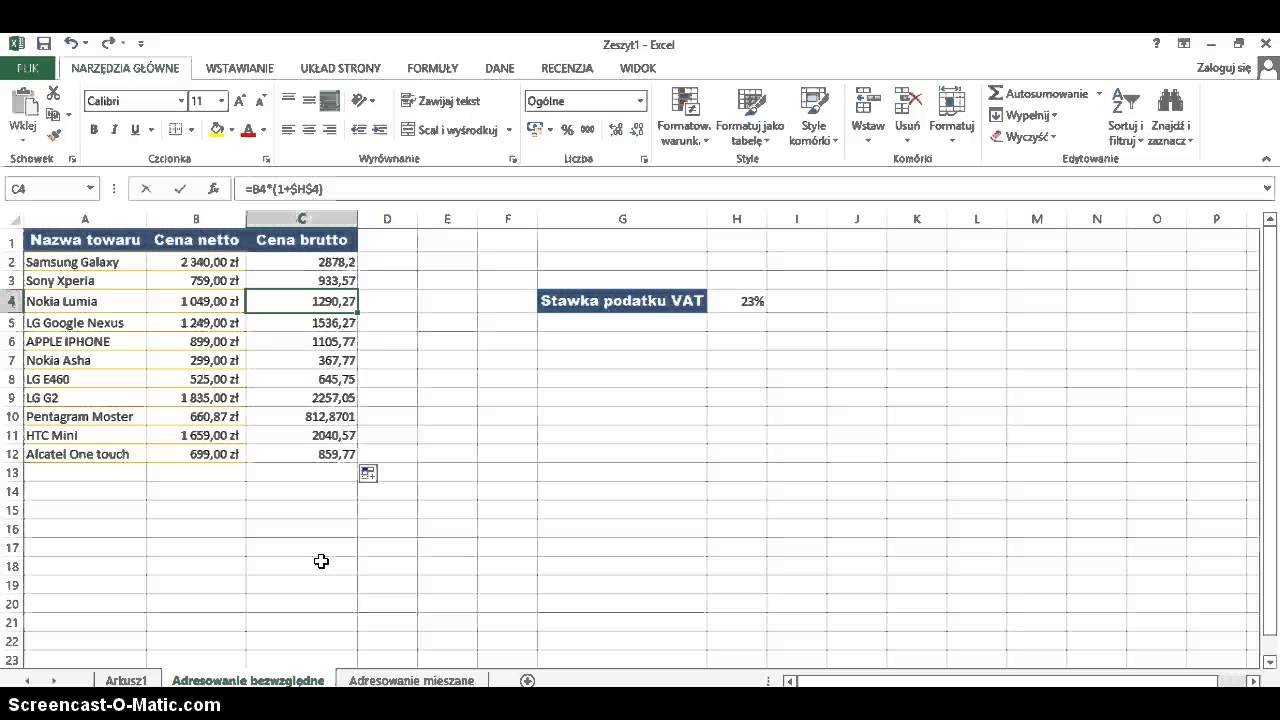Open the Name Box dropdown
1280x720 pixels.
click(x=90, y=188)
